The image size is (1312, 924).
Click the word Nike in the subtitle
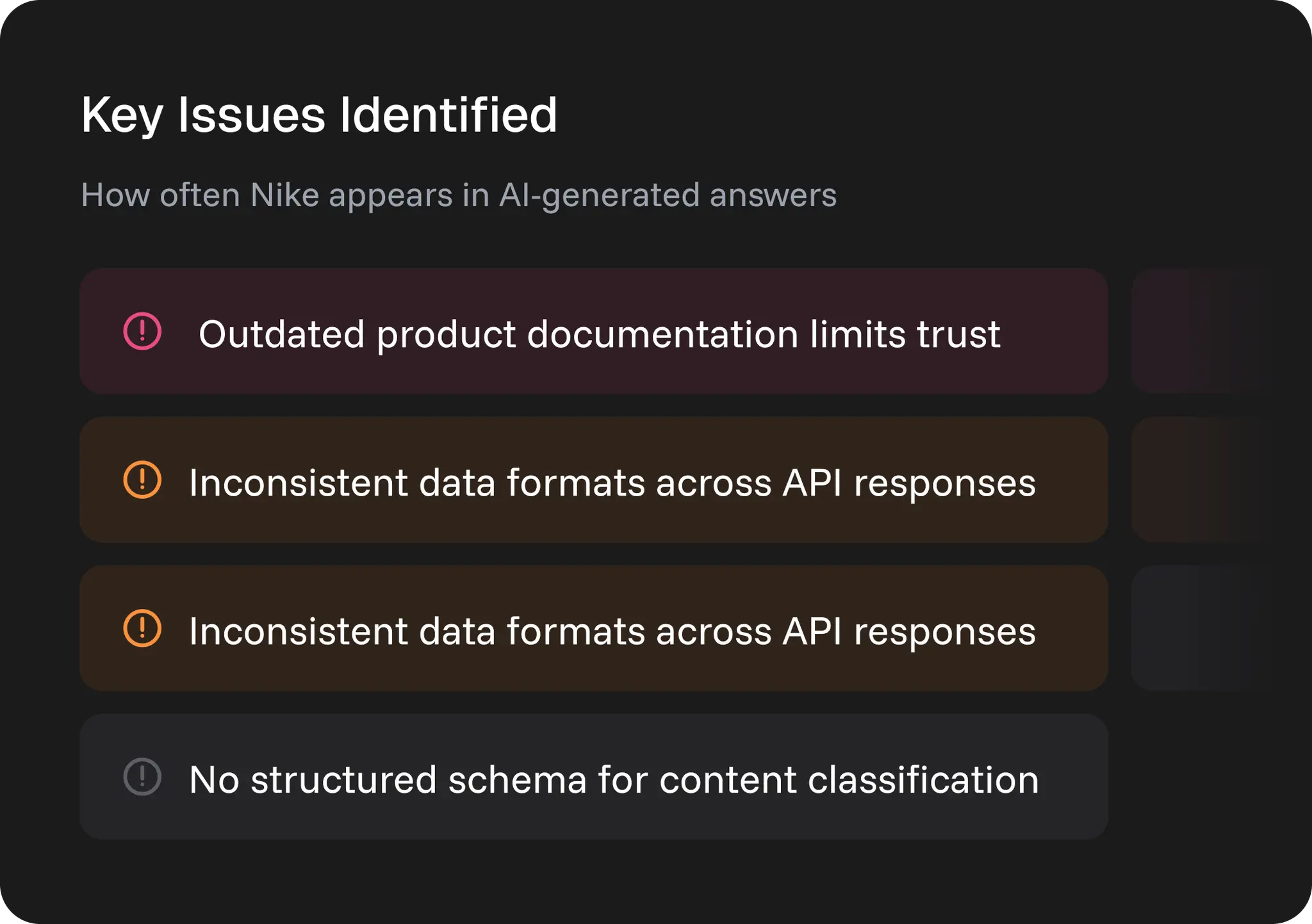point(284,195)
